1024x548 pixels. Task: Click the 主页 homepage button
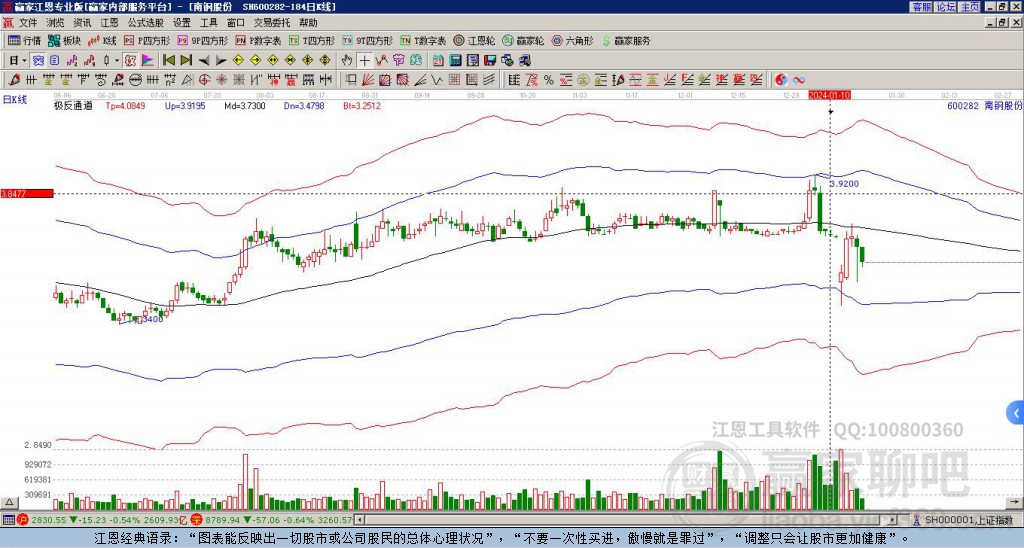coord(970,7)
